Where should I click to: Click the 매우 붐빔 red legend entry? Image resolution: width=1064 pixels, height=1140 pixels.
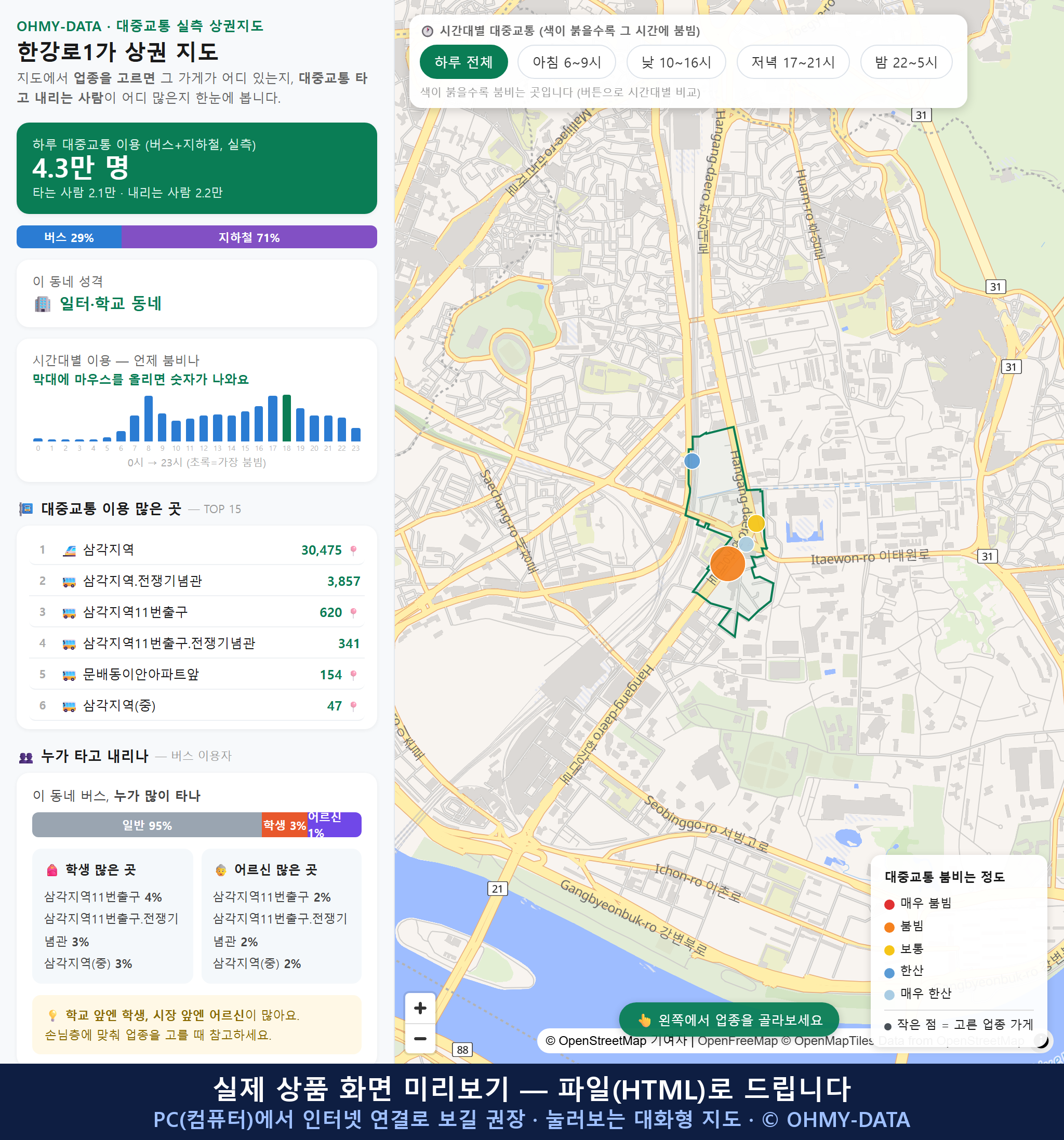(919, 903)
